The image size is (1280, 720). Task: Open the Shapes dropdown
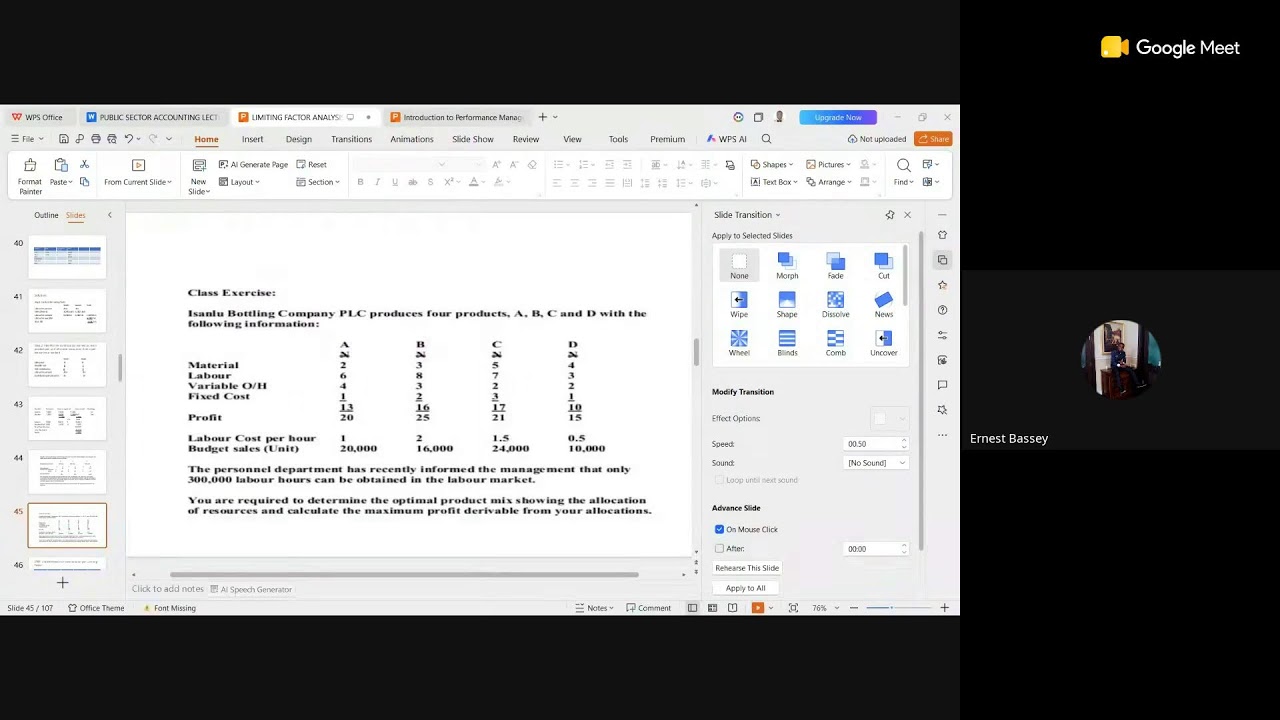772,164
